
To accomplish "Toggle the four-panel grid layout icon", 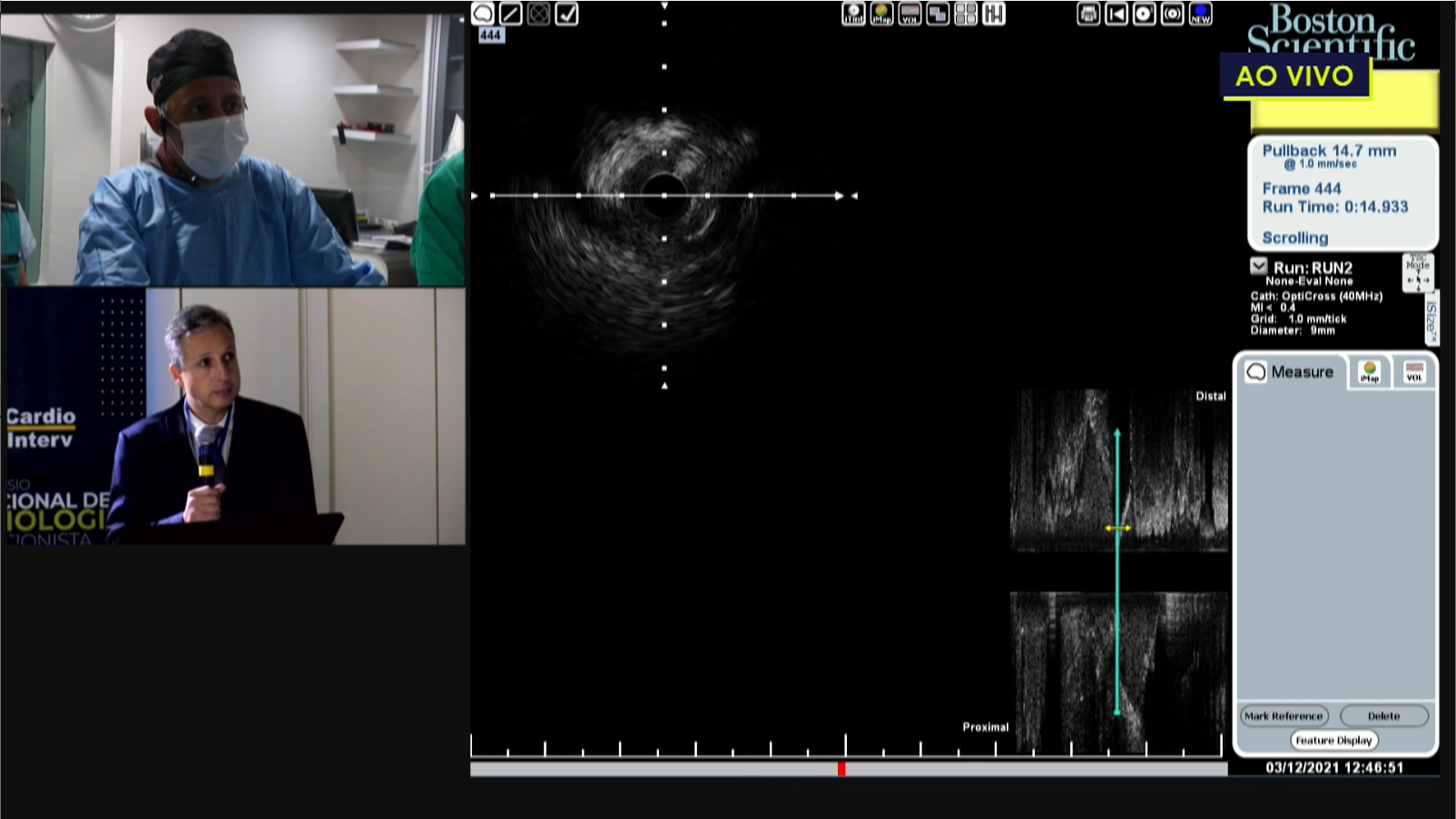I will coord(966,14).
